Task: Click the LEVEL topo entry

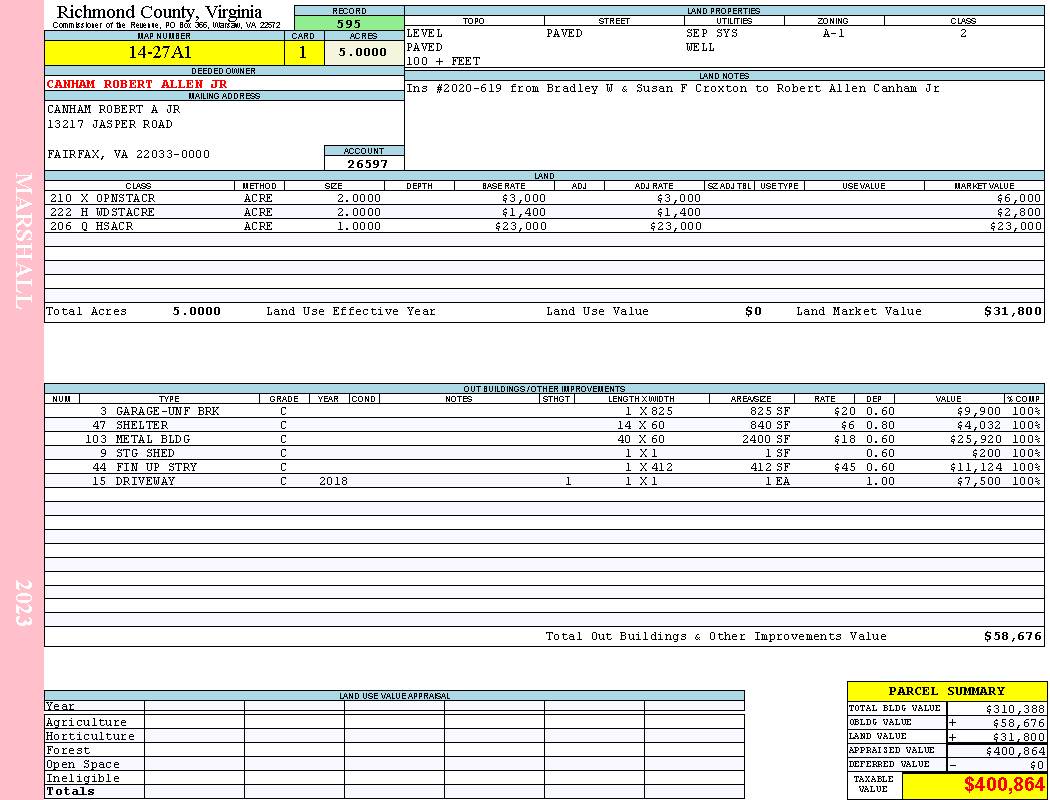Action: [425, 33]
